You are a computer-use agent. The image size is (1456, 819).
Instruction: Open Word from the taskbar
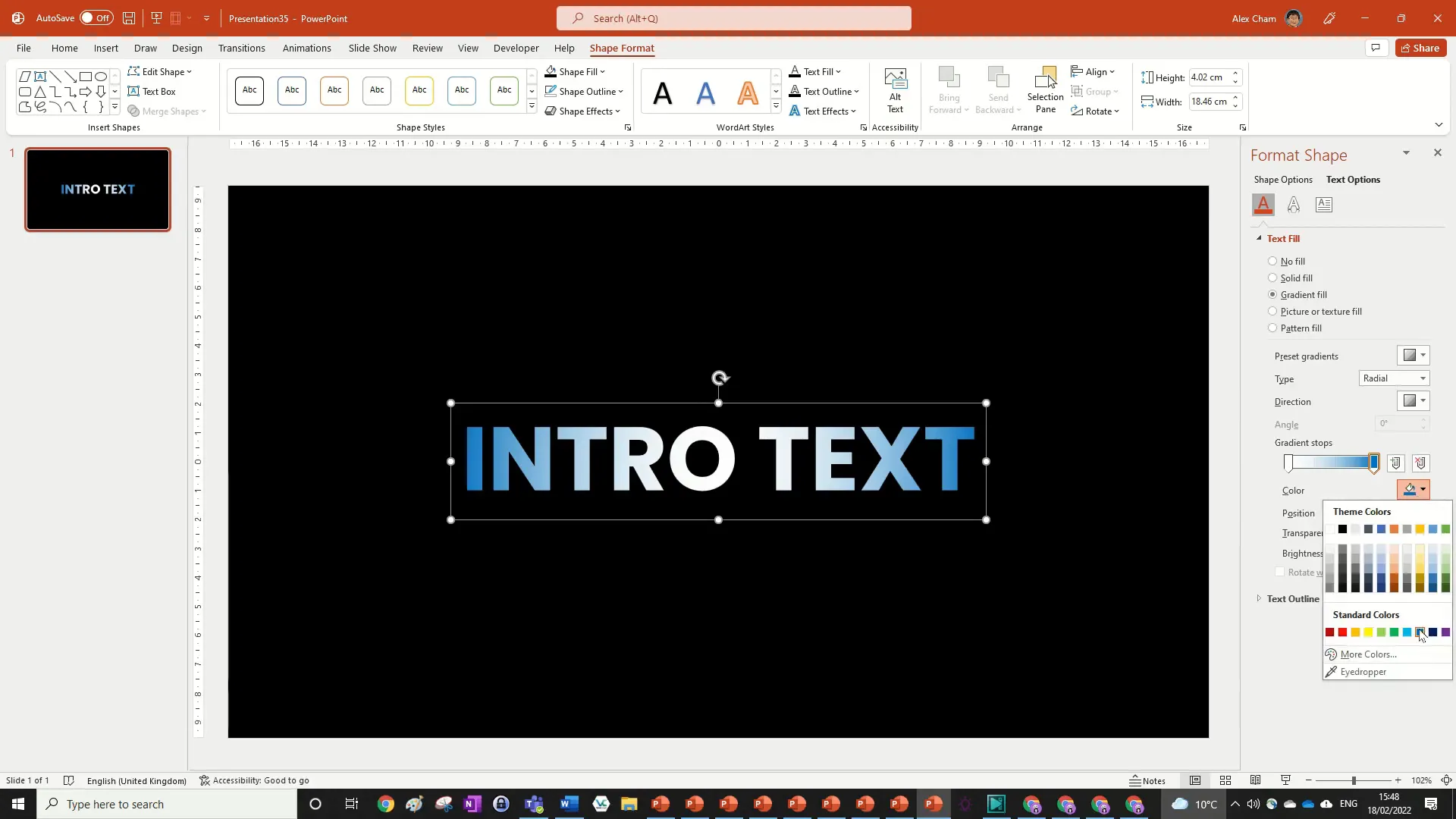[570, 804]
